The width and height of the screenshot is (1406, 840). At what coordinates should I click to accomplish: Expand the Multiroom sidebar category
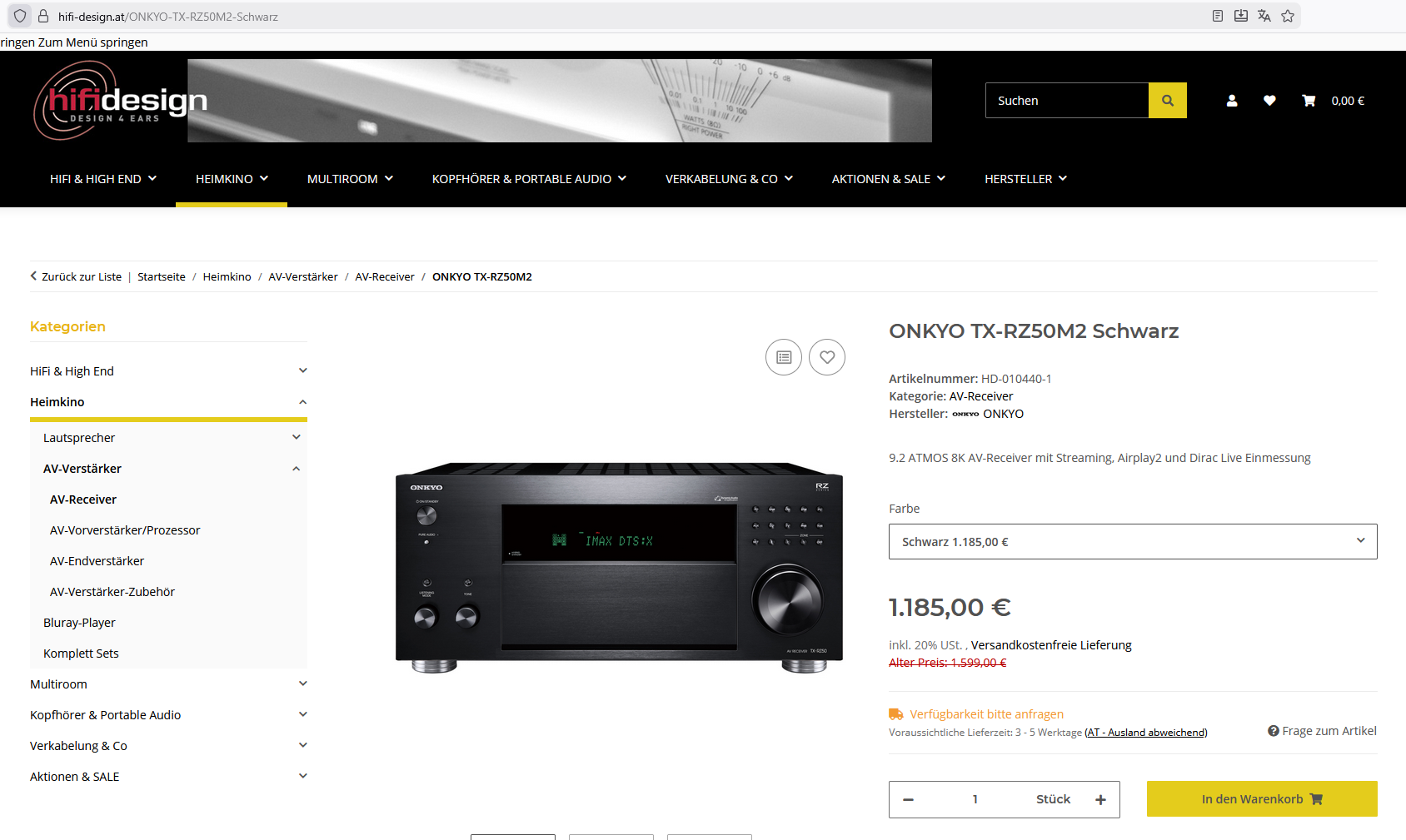pyautogui.click(x=303, y=684)
